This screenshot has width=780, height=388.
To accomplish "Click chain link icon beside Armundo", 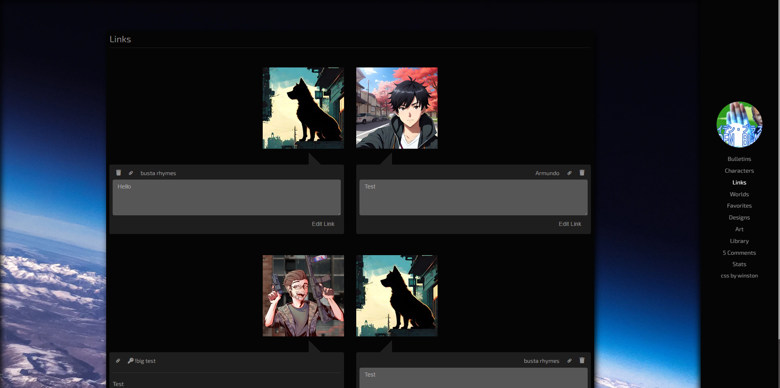I will pyautogui.click(x=570, y=173).
